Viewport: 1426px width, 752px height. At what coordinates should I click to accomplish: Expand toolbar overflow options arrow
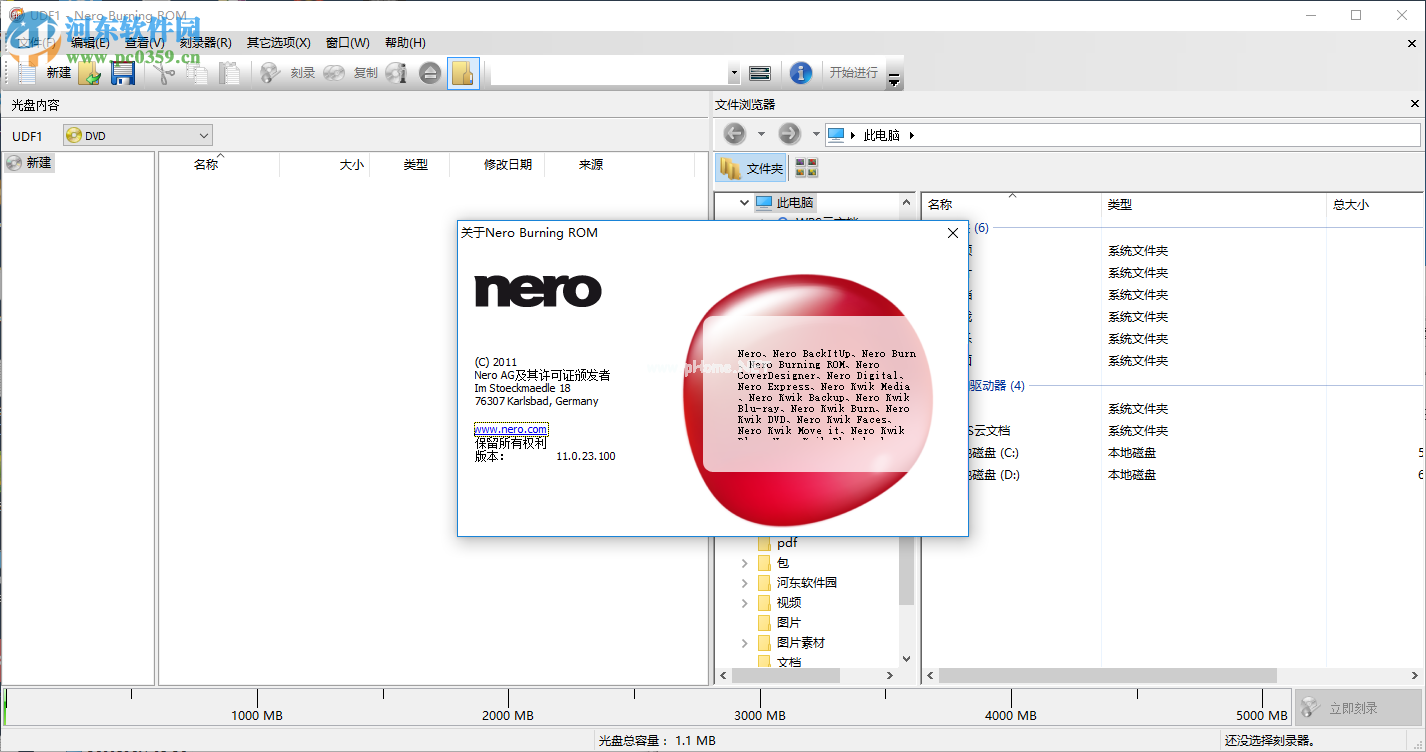pos(894,79)
